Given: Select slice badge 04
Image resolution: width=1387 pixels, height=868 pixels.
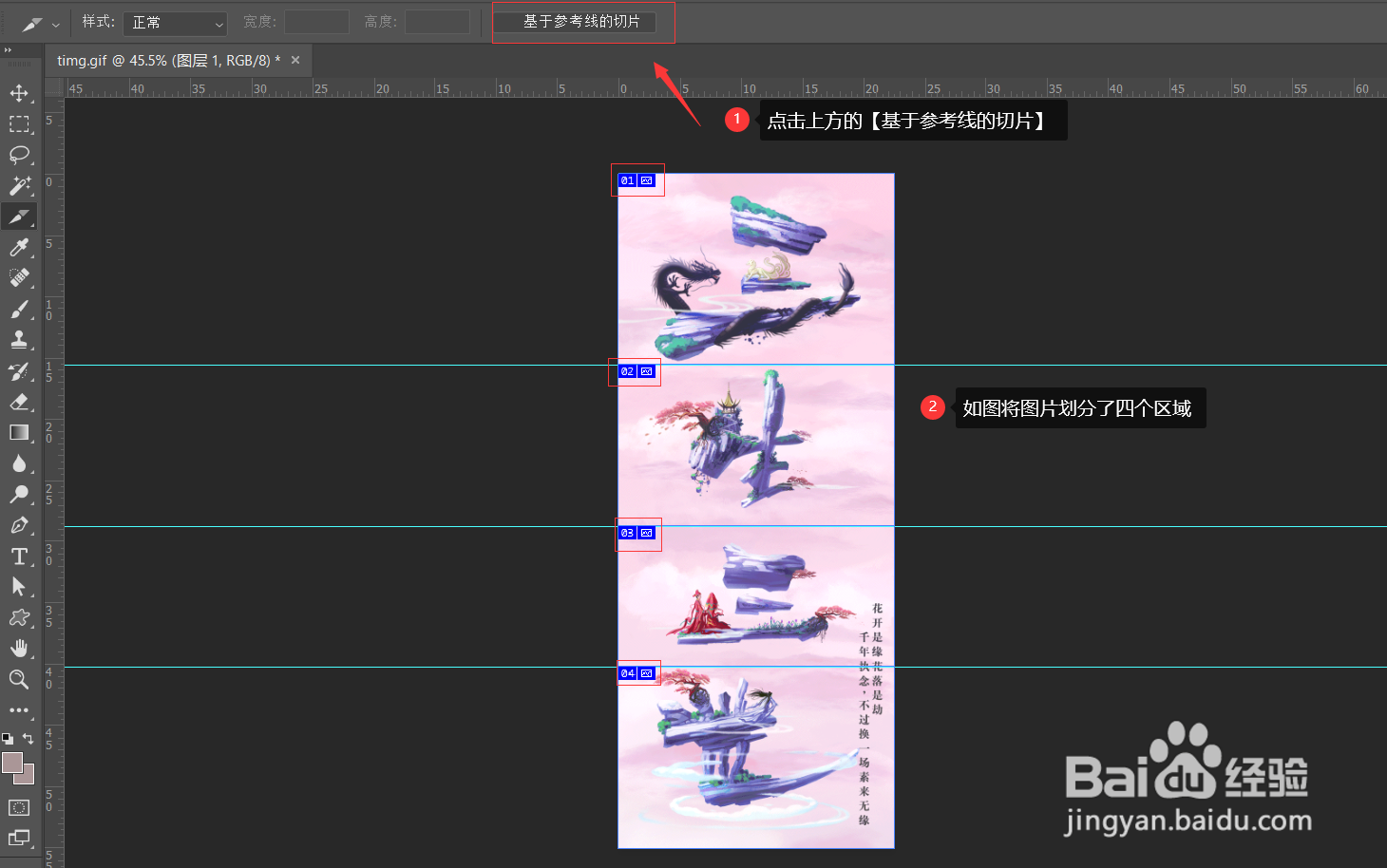Looking at the screenshot, I should [627, 673].
